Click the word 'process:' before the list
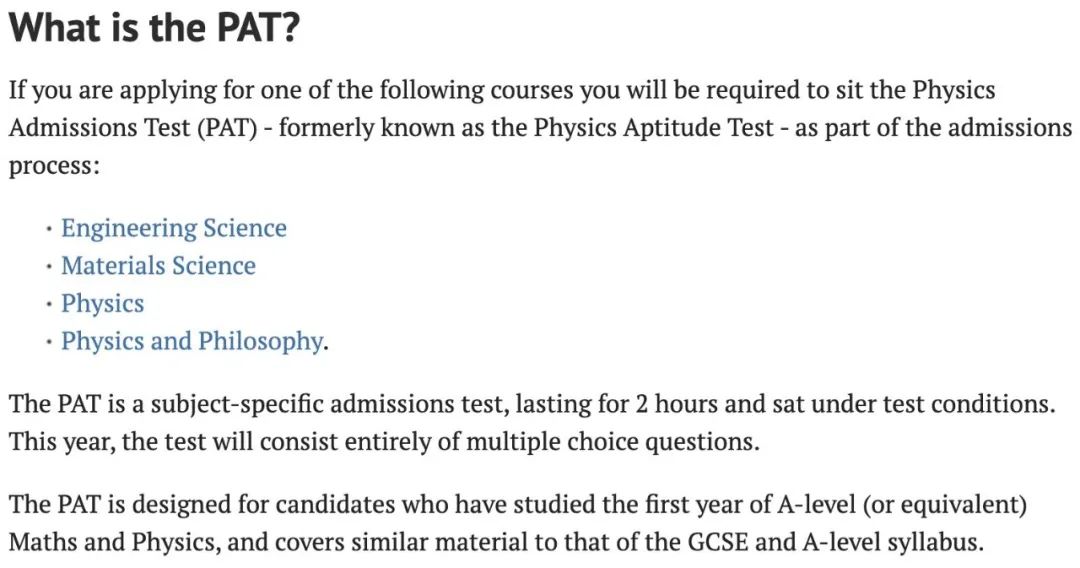The width and height of the screenshot is (1080, 568). click(54, 167)
